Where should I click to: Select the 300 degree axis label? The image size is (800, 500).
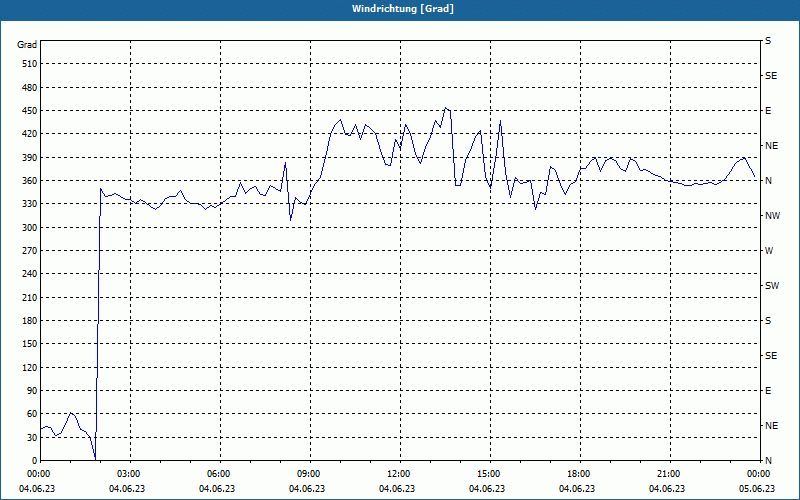[30, 228]
